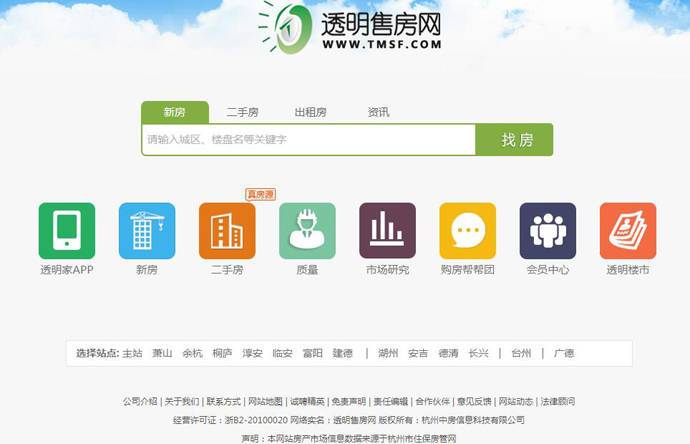Select the 资讯 search tab
Screen dimensions: 690x444
tap(378, 112)
